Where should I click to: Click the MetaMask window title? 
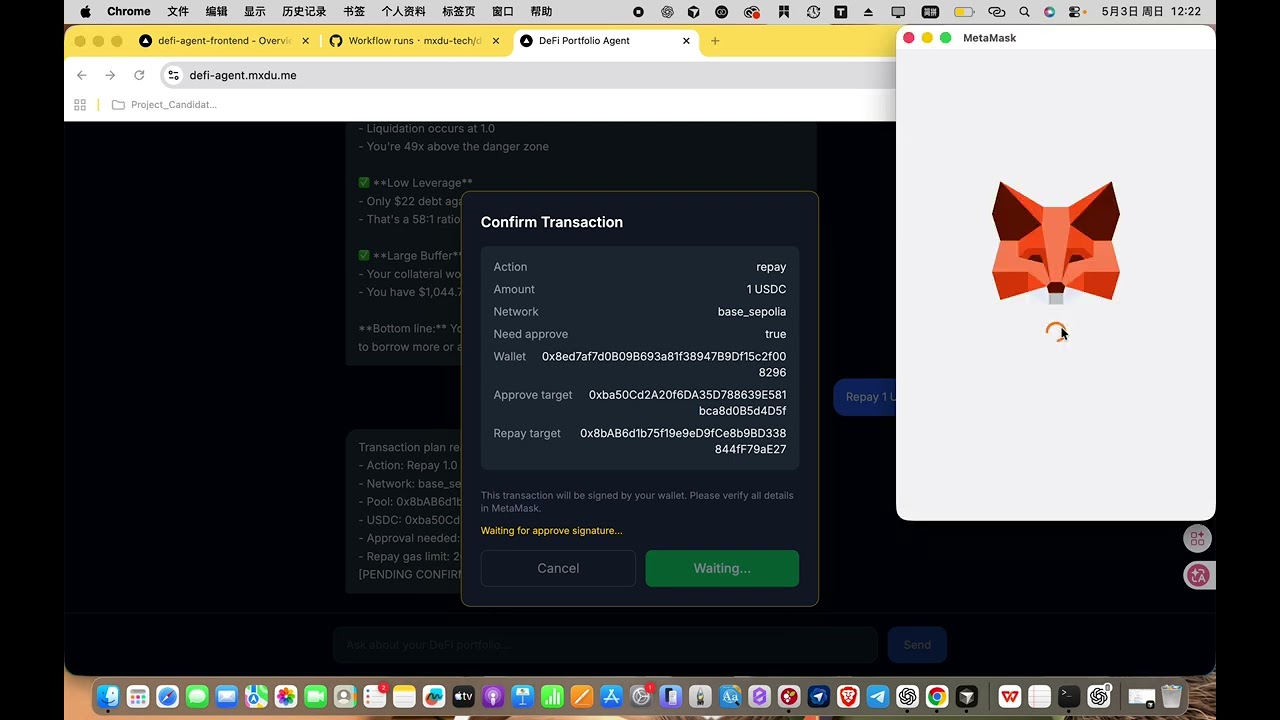tap(989, 38)
